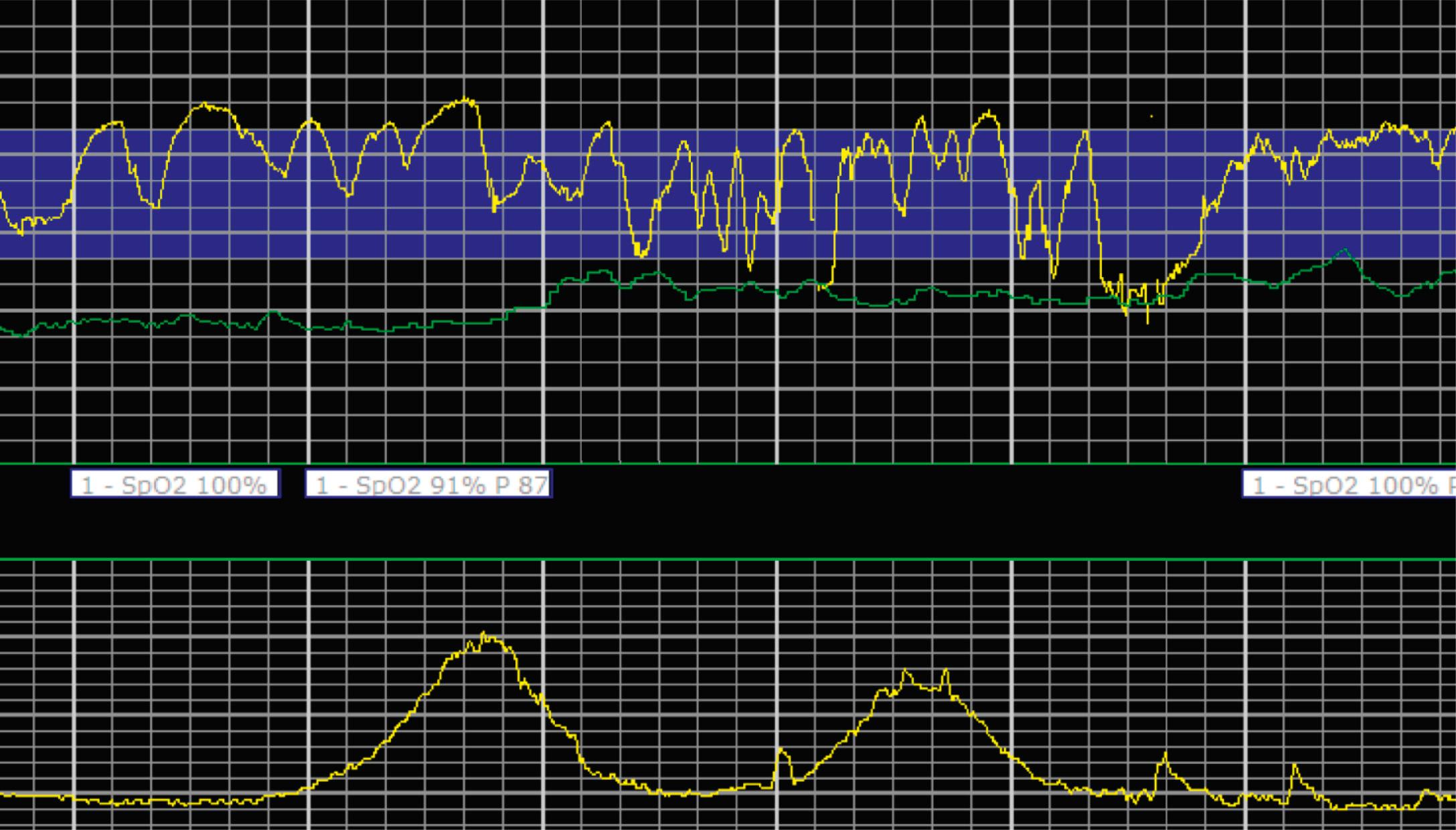Select the '1 - SpO2 91% P 87' annotation
This screenshot has height=830, width=1456.
coord(429,484)
